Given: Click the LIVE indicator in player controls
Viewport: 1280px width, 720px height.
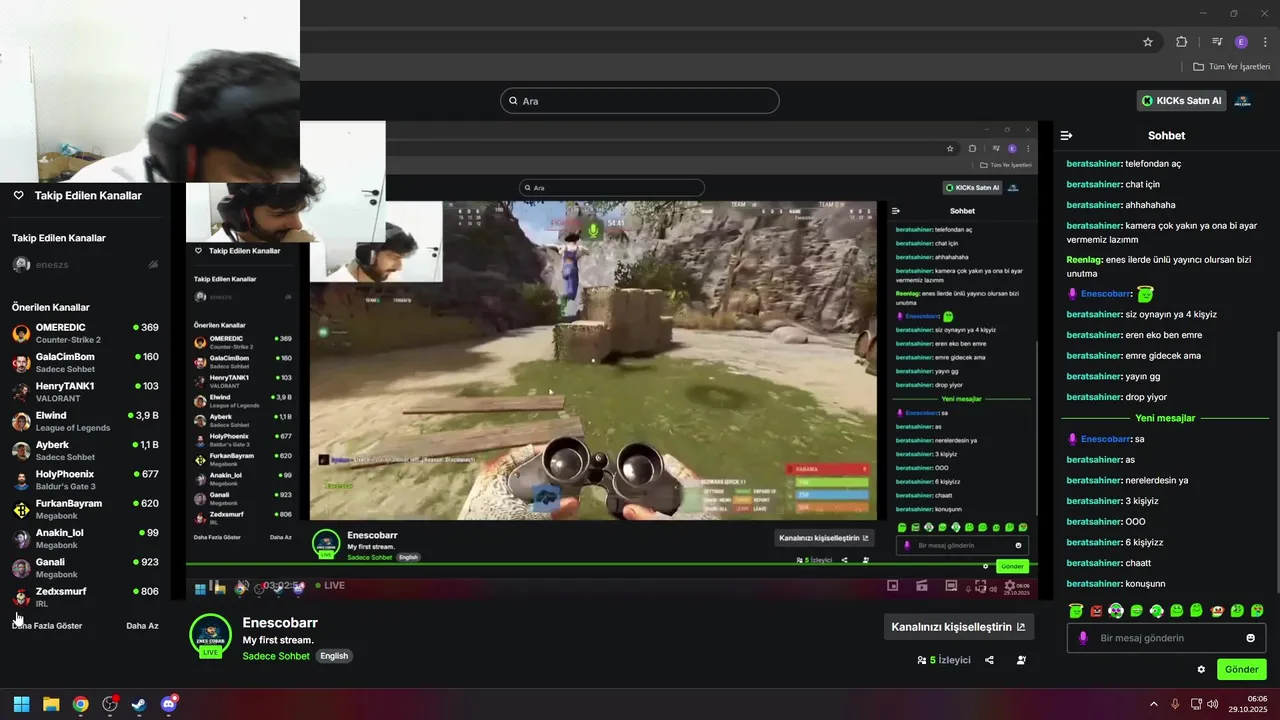Looking at the screenshot, I should pos(330,585).
